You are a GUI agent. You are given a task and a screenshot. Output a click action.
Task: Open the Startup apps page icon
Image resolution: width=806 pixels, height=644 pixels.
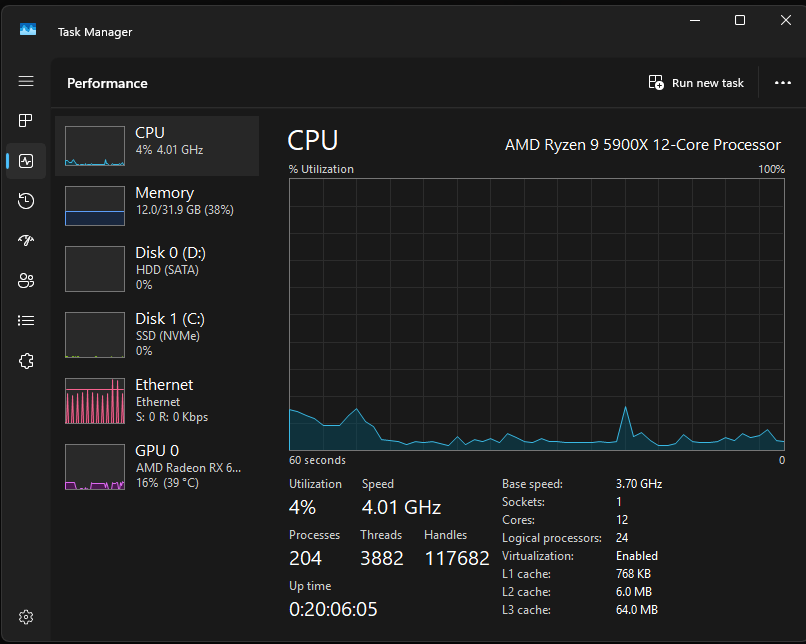(x=26, y=240)
